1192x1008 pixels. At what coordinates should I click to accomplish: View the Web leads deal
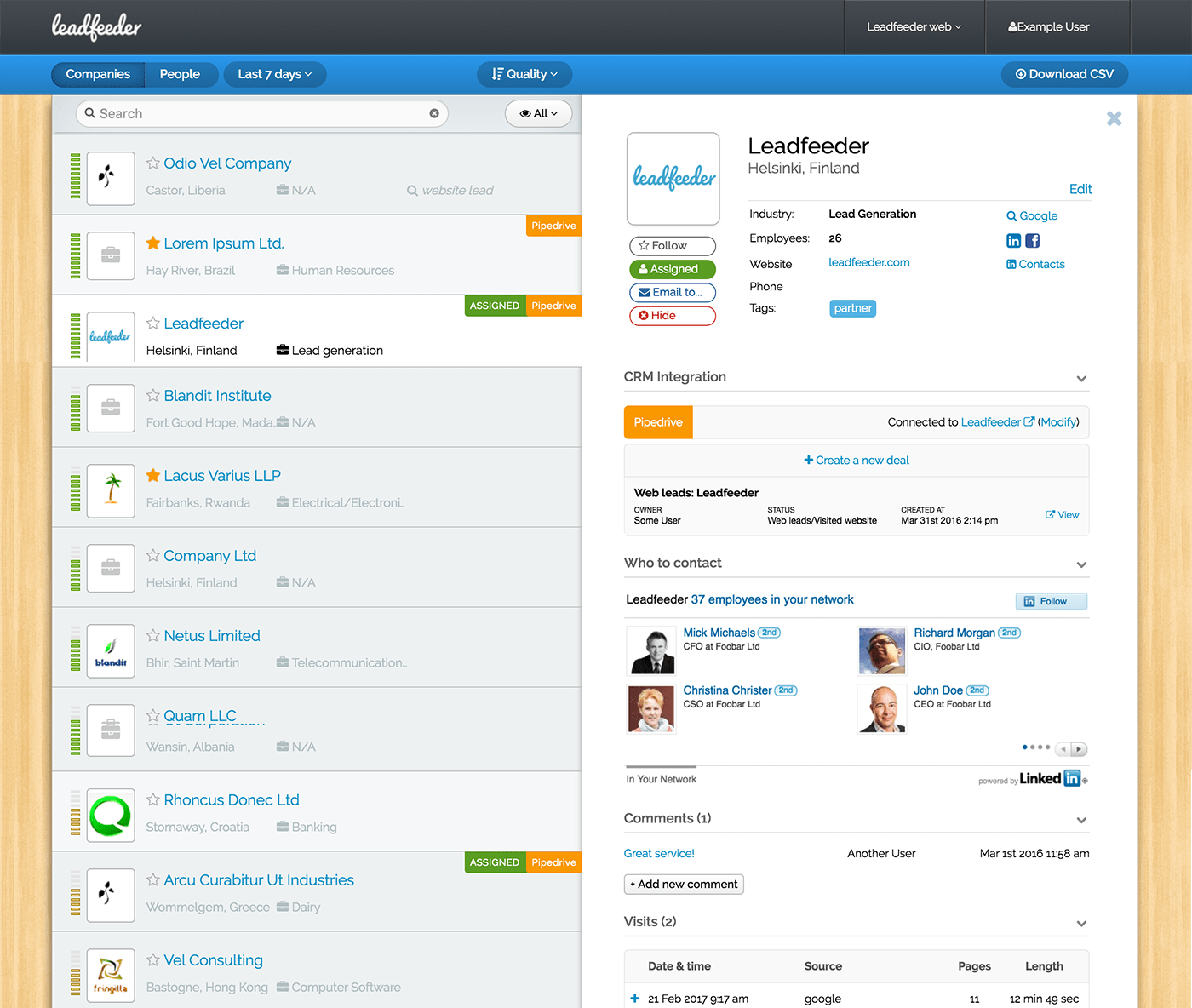[1063, 514]
